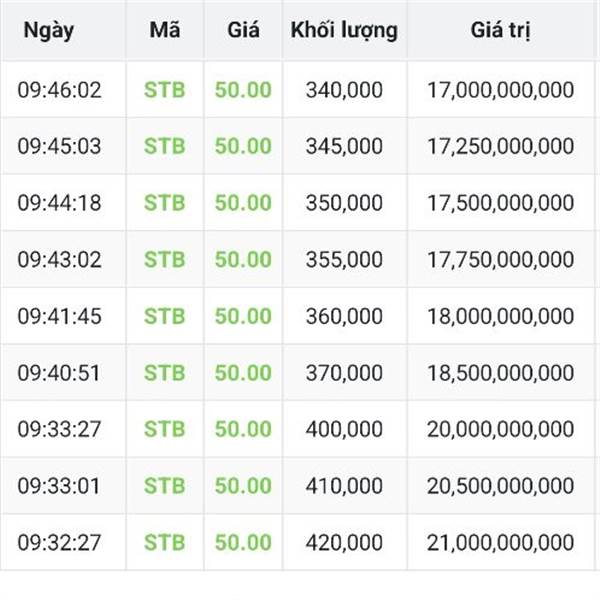Click the Ngày column header
This screenshot has width=600, height=600.
(x=46, y=30)
